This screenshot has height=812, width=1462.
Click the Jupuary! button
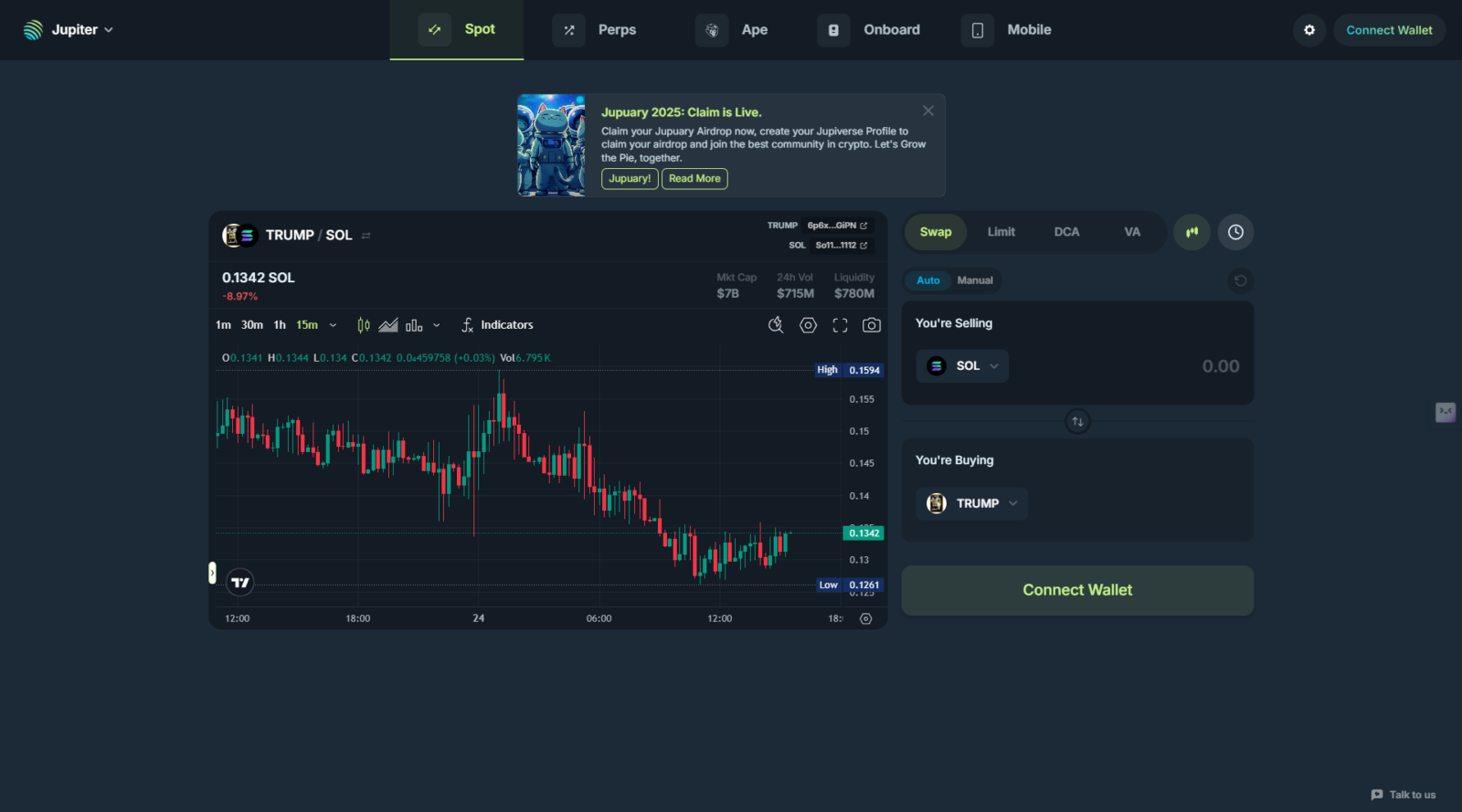coord(630,179)
